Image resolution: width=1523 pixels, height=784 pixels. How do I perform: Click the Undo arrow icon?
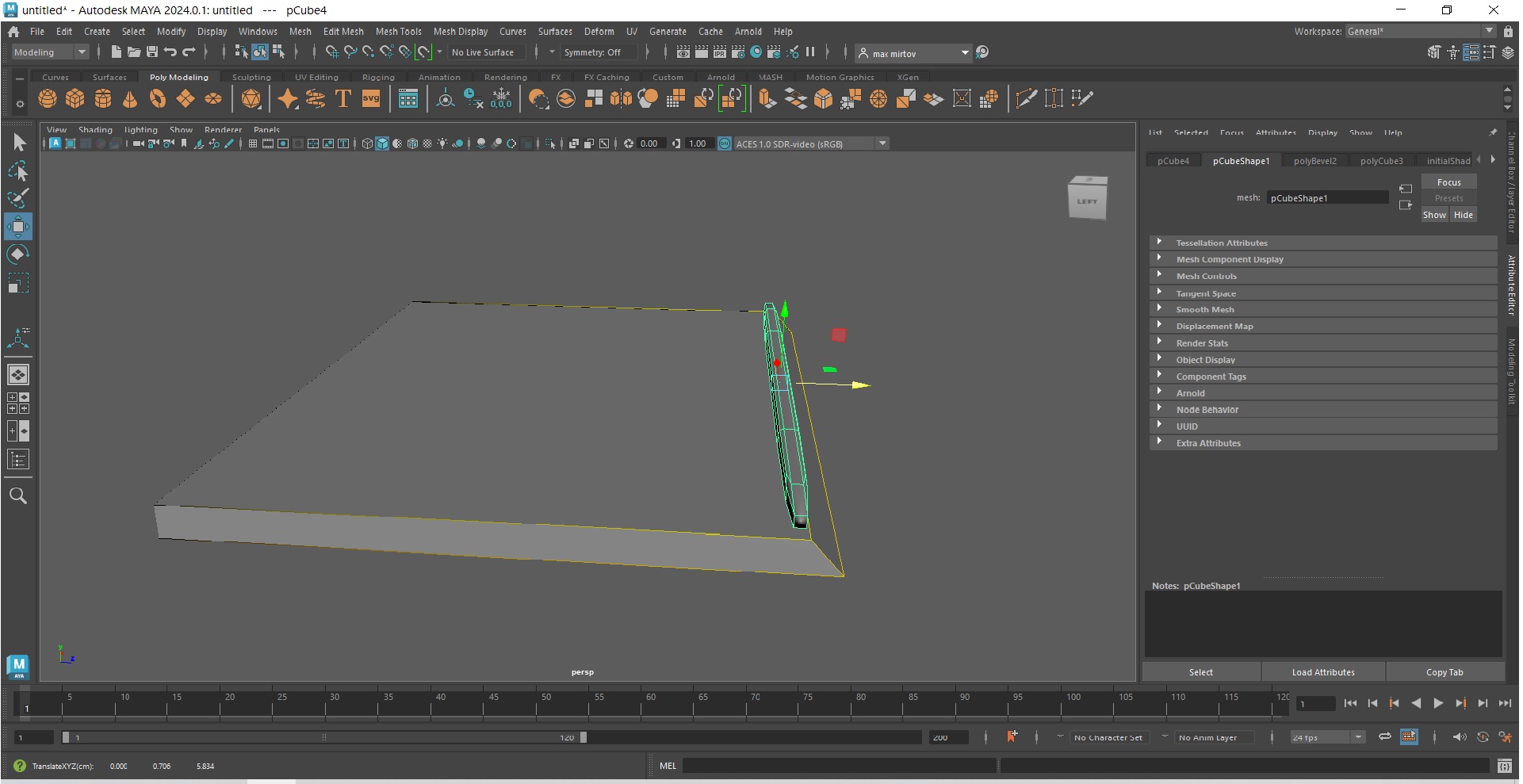click(170, 52)
